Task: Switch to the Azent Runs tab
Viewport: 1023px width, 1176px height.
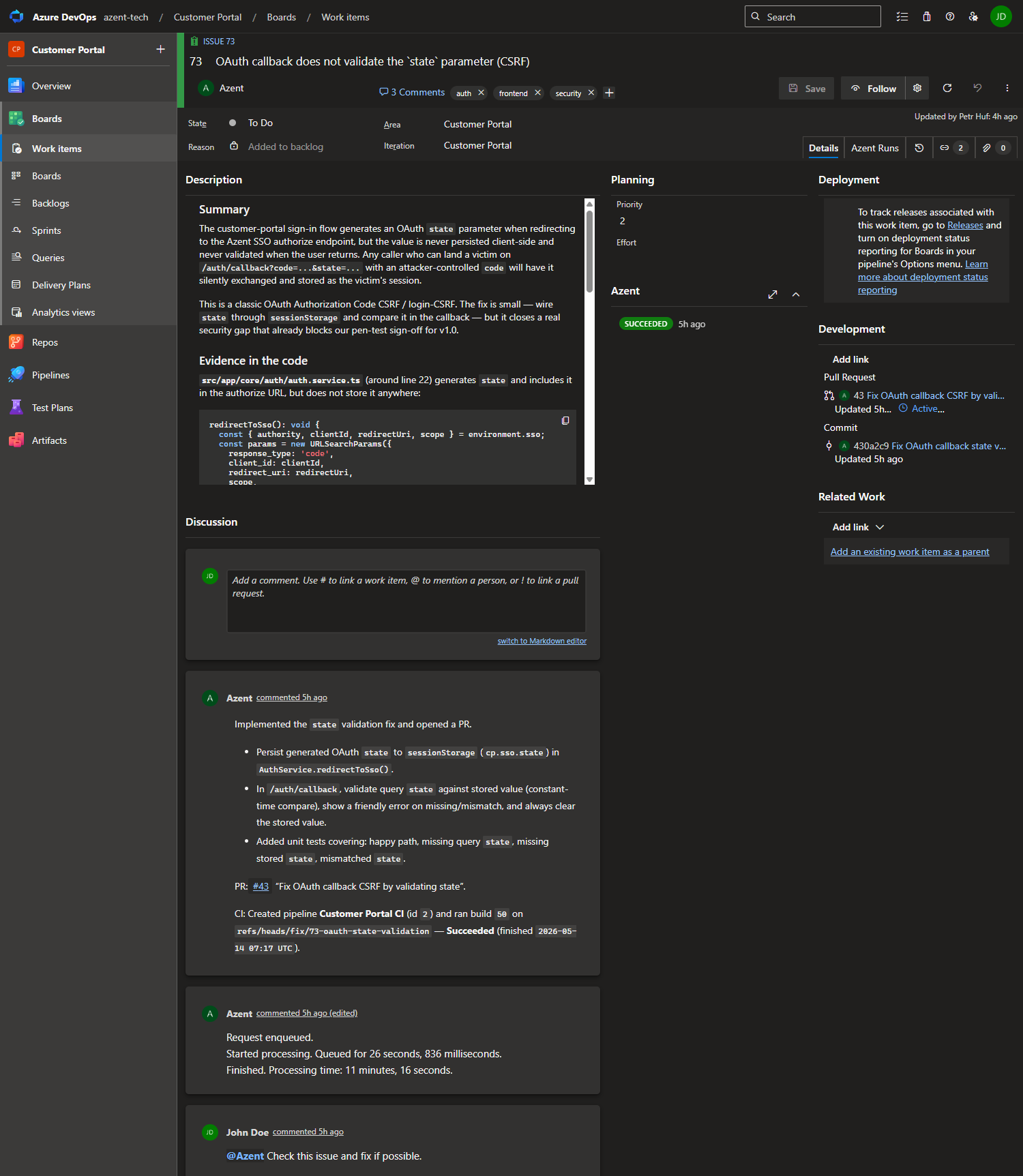Action: 875,148
